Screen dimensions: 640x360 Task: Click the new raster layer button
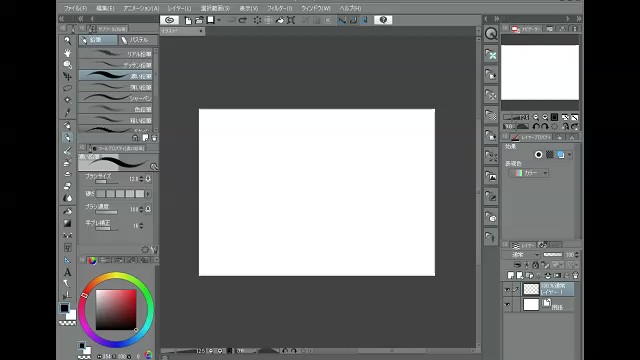tap(511, 276)
